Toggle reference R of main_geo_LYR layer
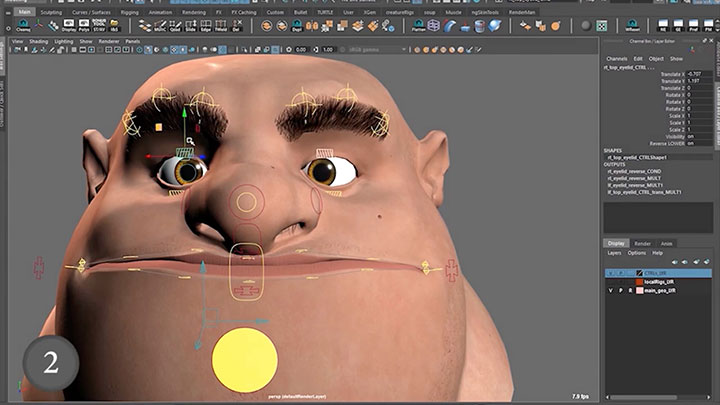The height and width of the screenshot is (405, 720). (x=630, y=291)
